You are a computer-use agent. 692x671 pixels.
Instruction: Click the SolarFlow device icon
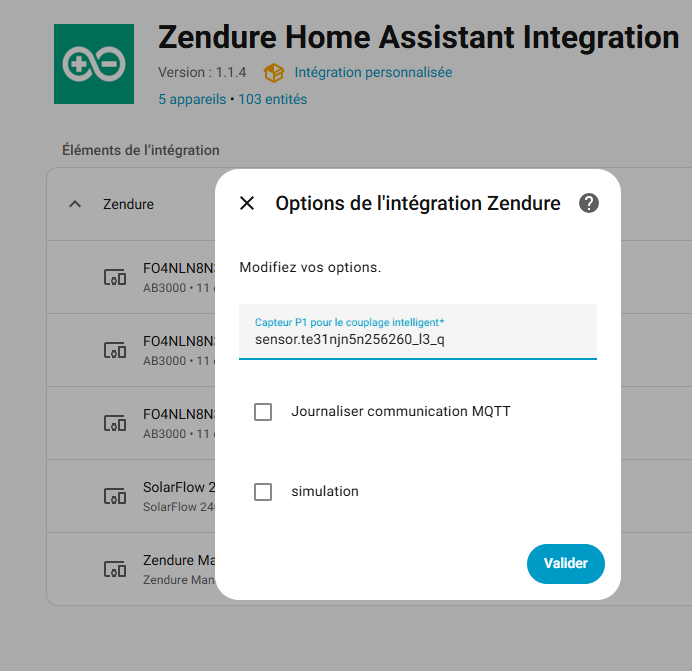pos(115,497)
